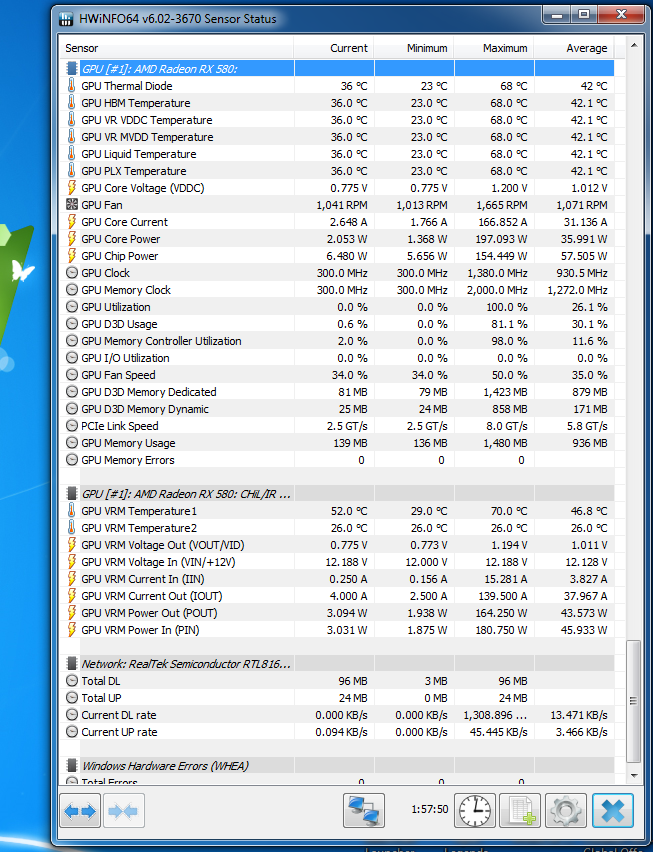Select the Total UP row label
653x852 pixels.
pos(101,698)
